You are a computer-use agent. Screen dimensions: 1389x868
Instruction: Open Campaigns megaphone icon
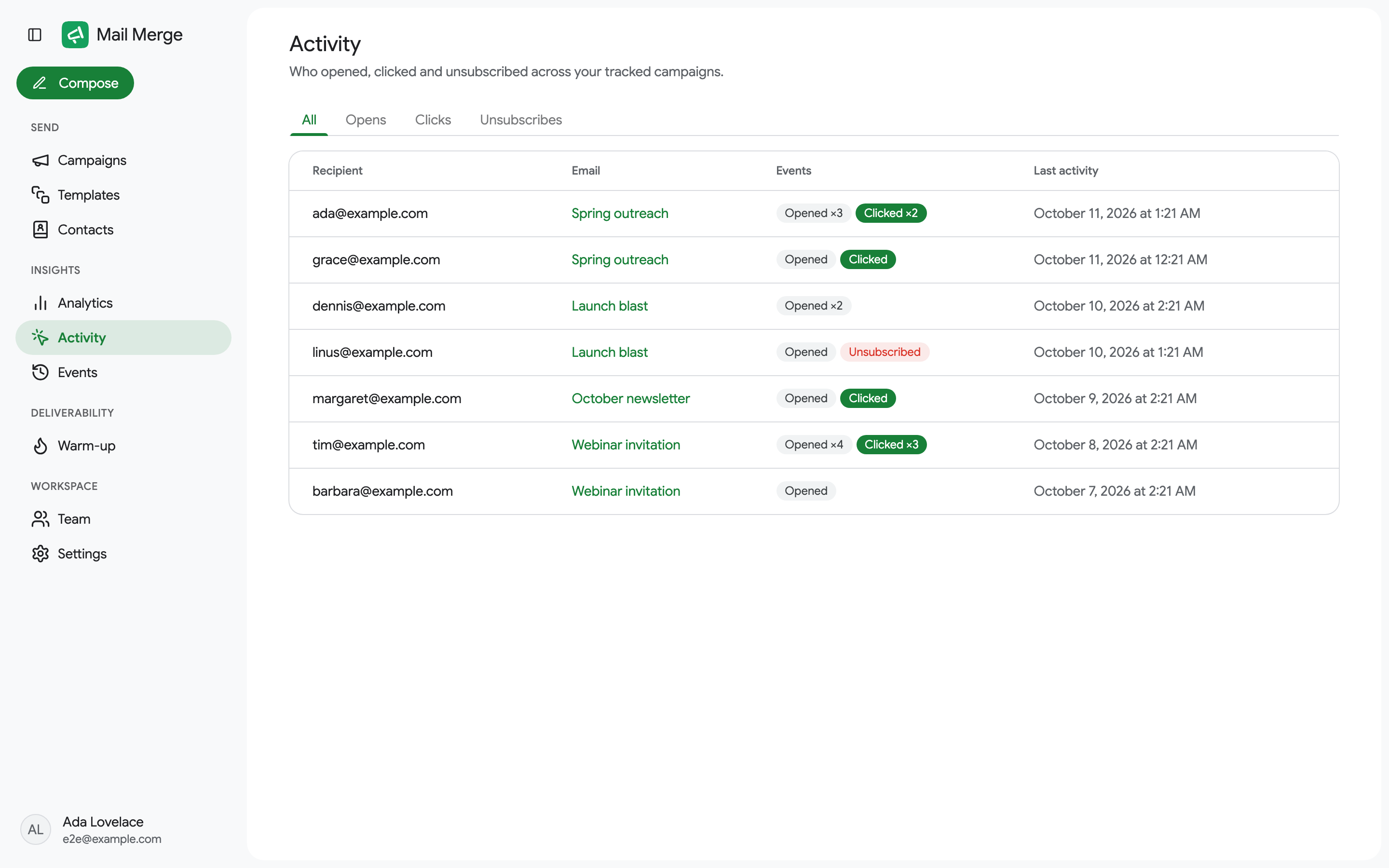pyautogui.click(x=40, y=160)
